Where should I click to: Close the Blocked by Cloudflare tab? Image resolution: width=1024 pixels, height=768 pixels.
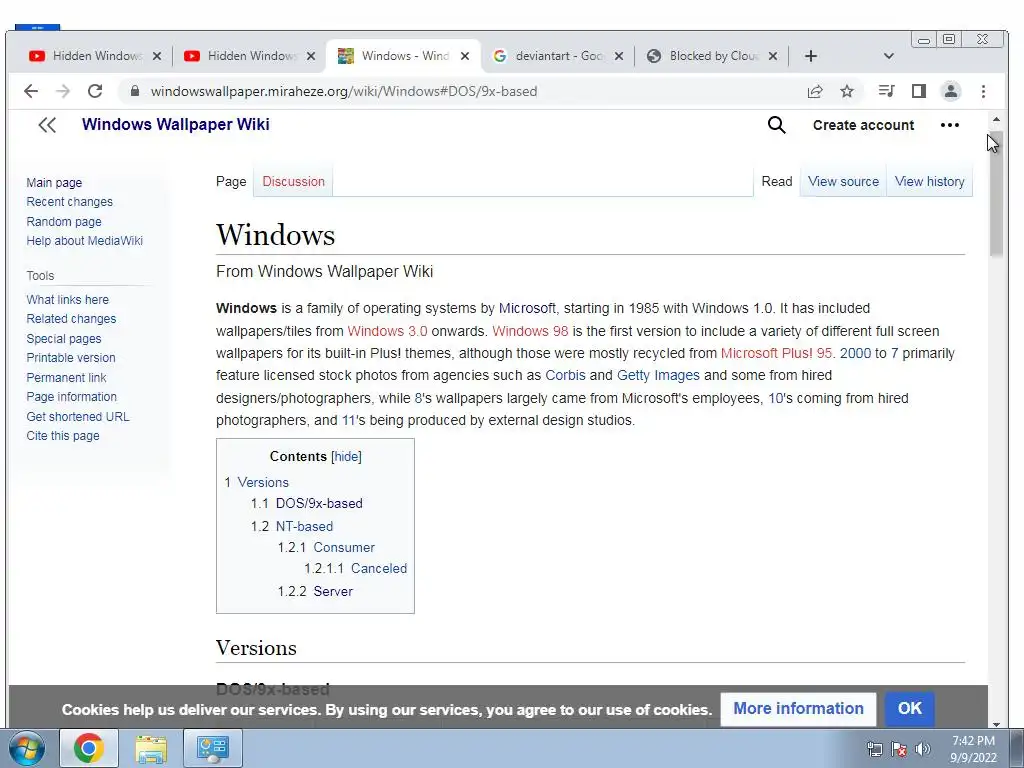point(773,56)
